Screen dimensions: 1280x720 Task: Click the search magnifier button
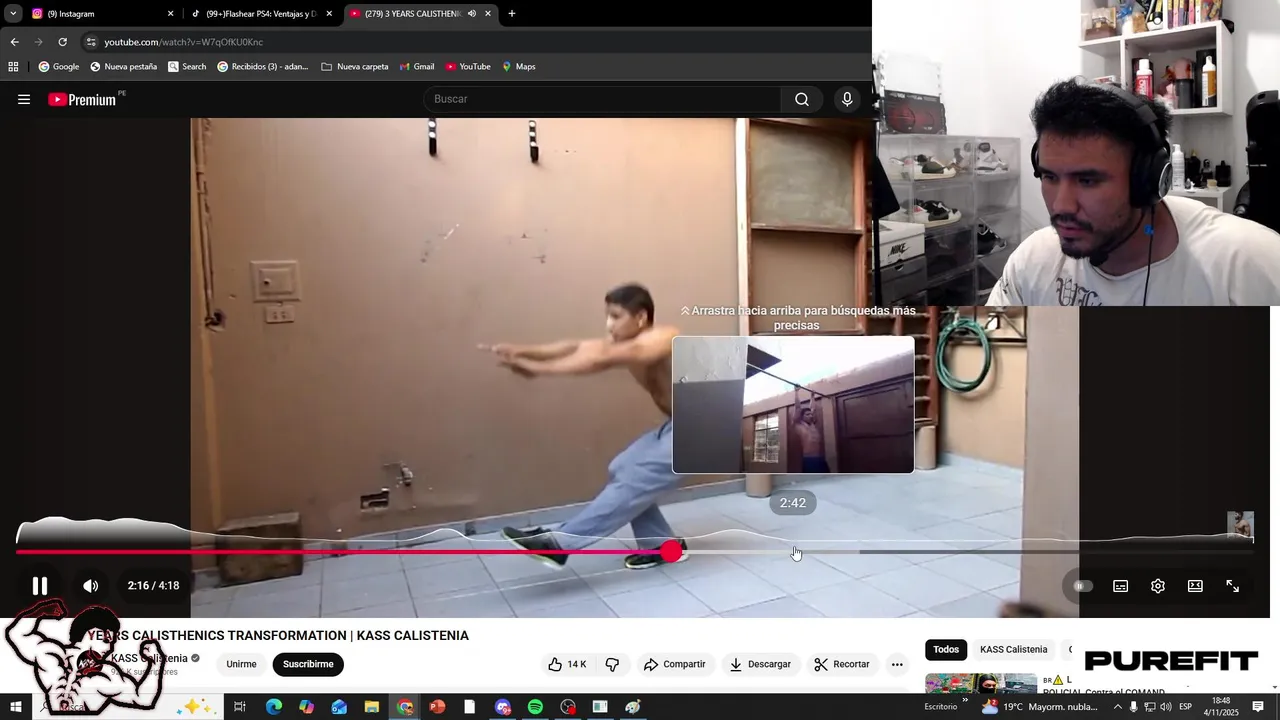click(802, 99)
